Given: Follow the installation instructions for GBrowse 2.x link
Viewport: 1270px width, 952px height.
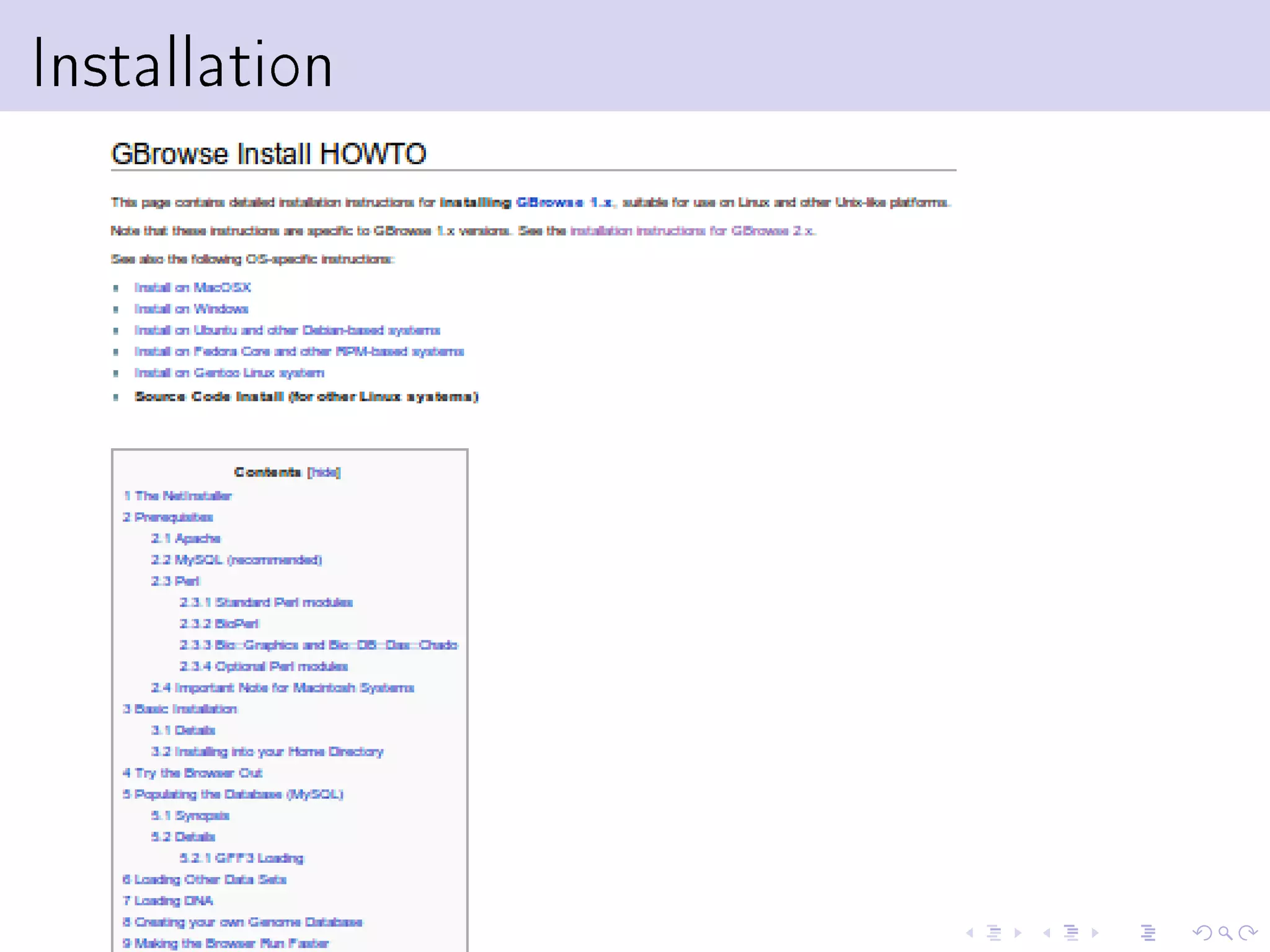Looking at the screenshot, I should click(692, 231).
